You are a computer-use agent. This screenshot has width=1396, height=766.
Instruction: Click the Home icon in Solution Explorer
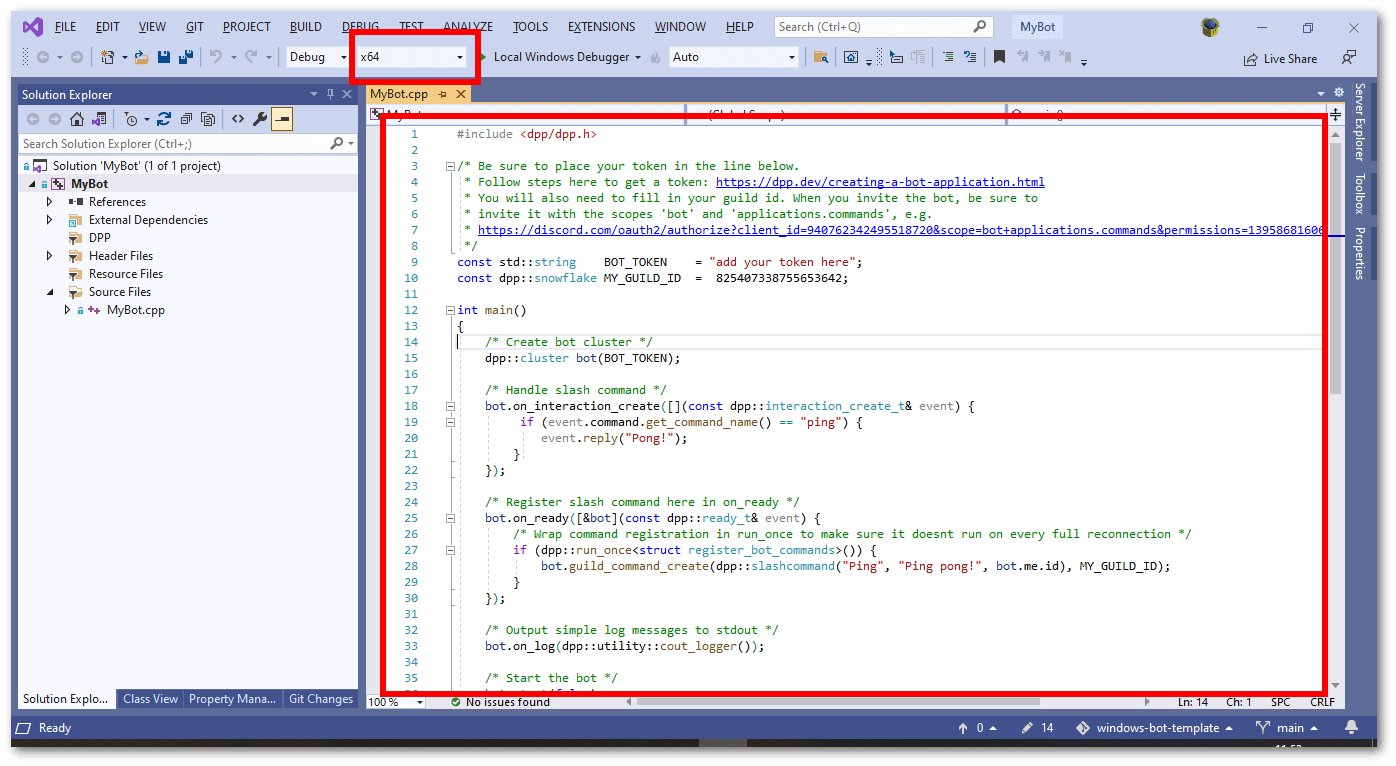click(77, 119)
